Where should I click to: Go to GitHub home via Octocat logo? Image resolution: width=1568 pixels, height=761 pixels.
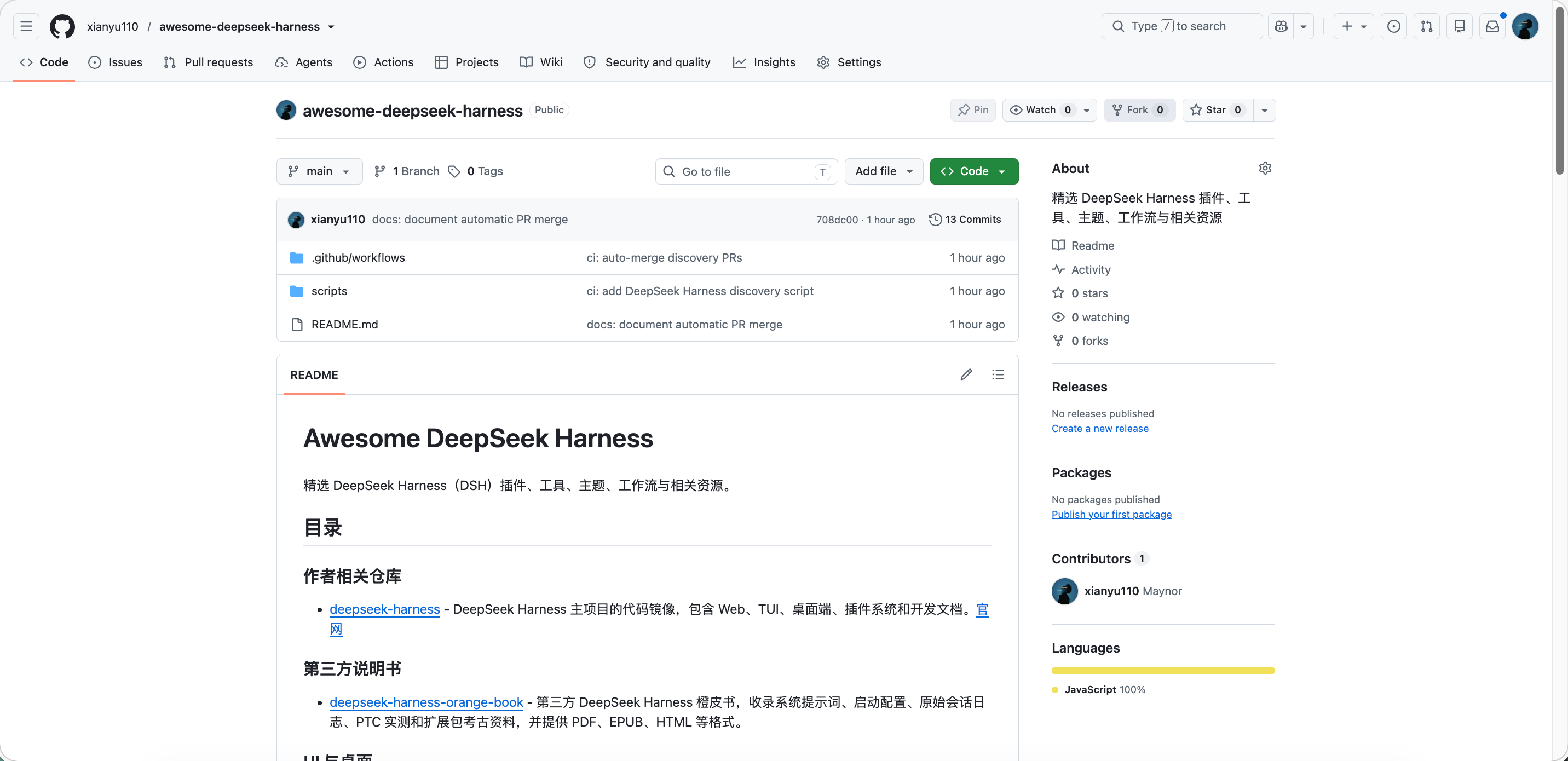(62, 26)
